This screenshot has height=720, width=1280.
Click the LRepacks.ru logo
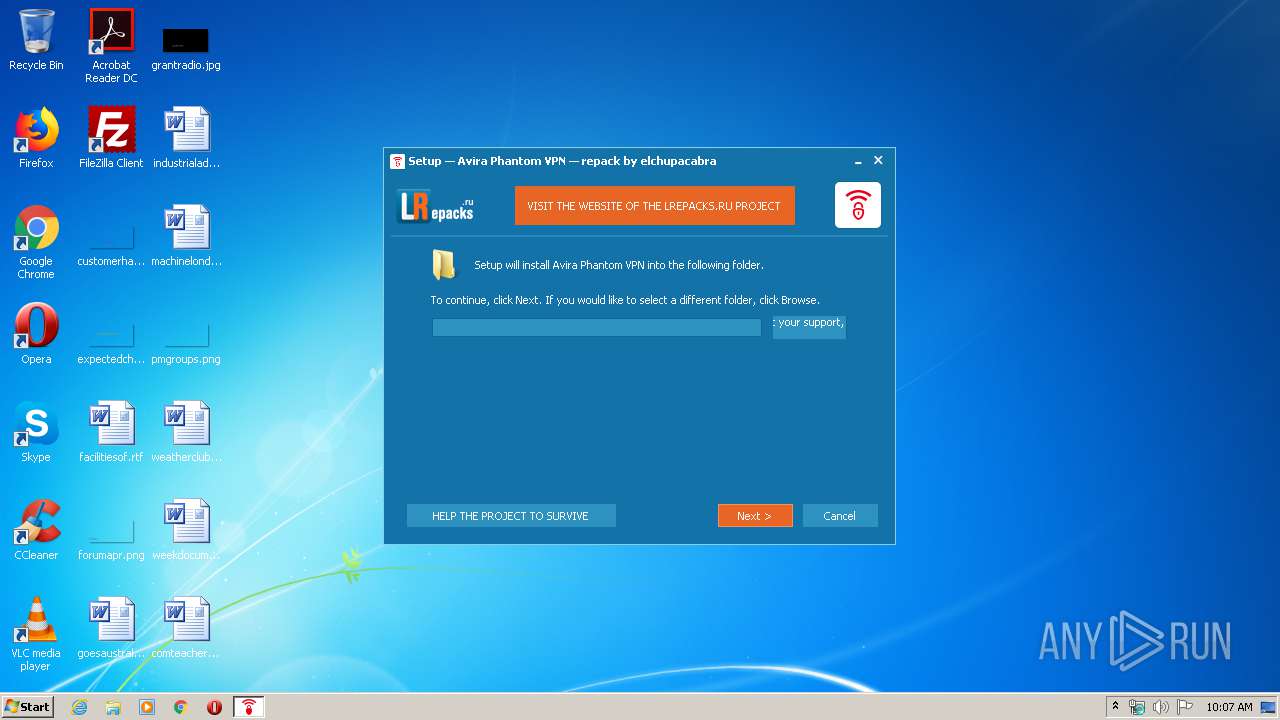[436, 206]
